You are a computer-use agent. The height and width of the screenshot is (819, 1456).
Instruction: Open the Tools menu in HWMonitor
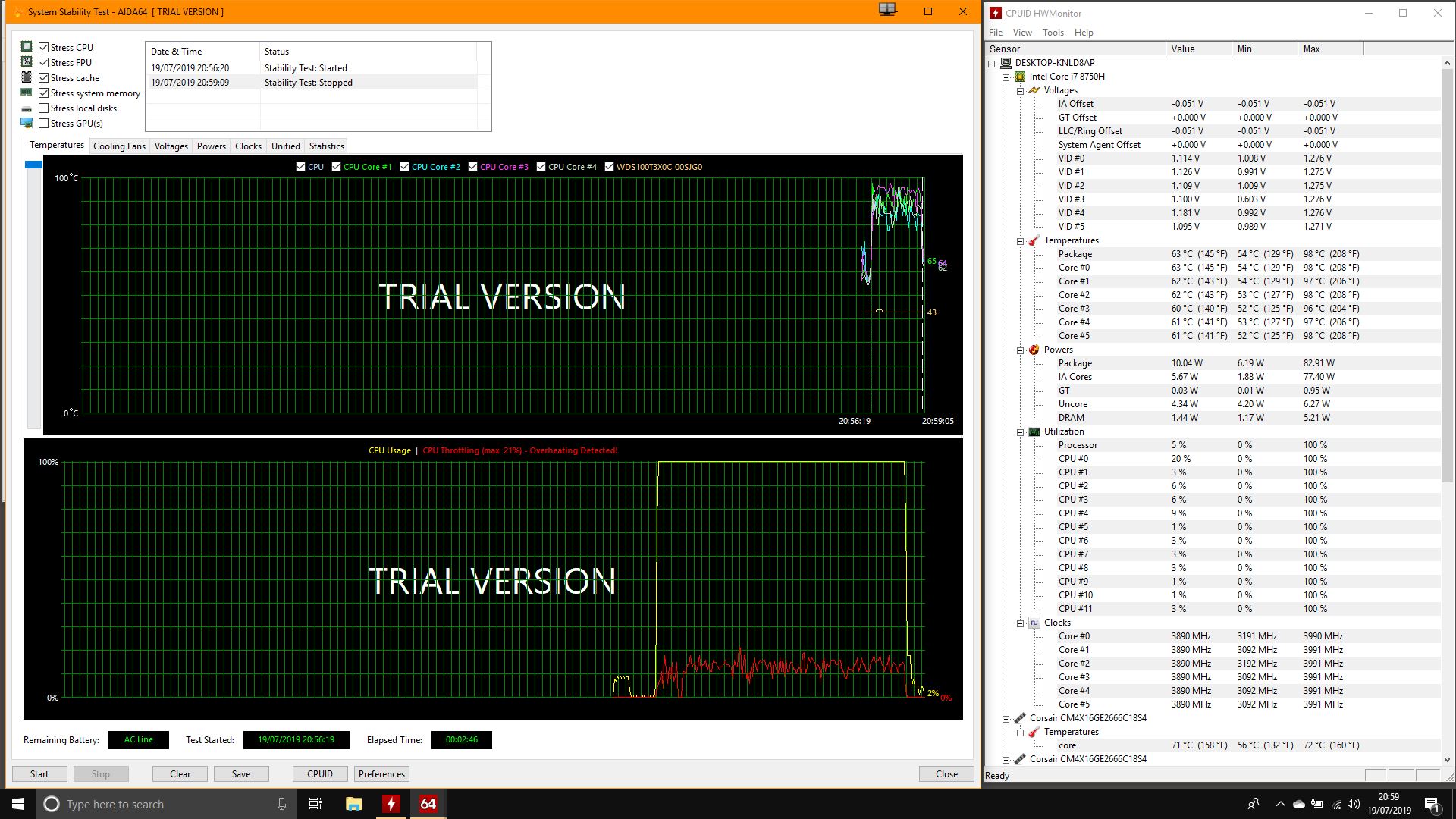click(1053, 33)
